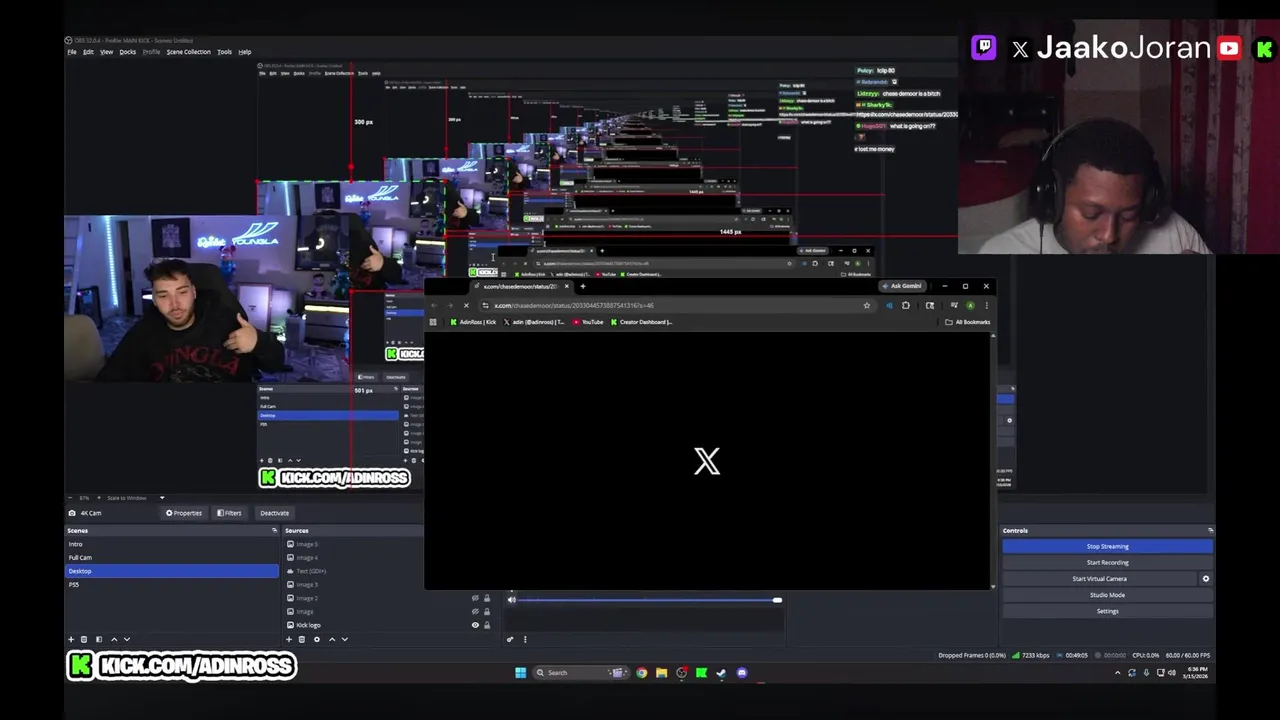
Task: Toggle lock on Image source
Action: coord(487,612)
